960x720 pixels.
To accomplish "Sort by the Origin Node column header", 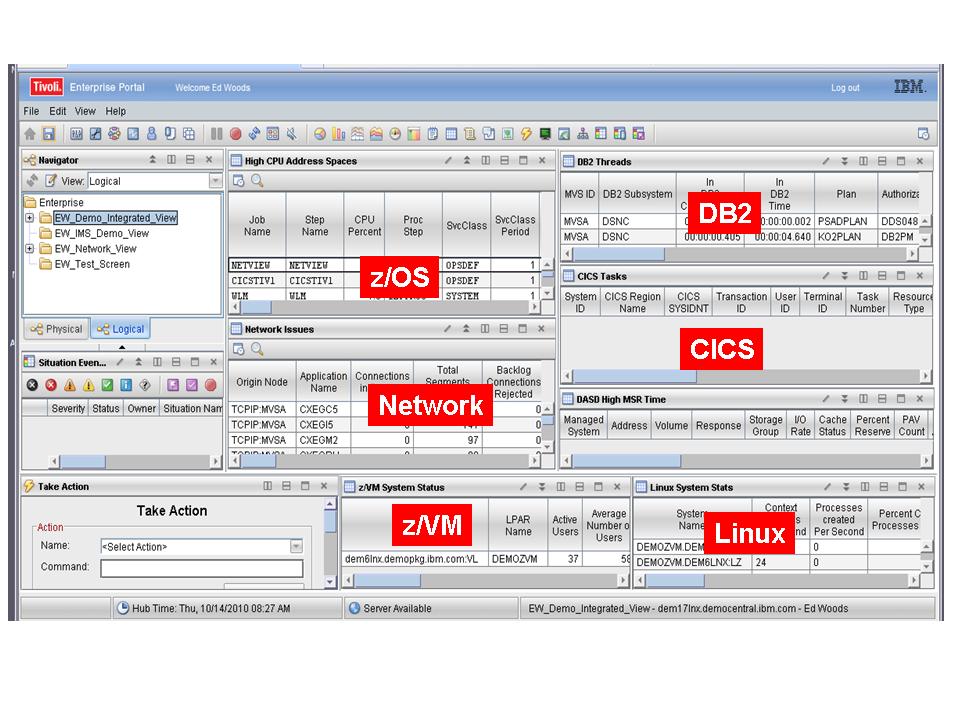I will [262, 381].
